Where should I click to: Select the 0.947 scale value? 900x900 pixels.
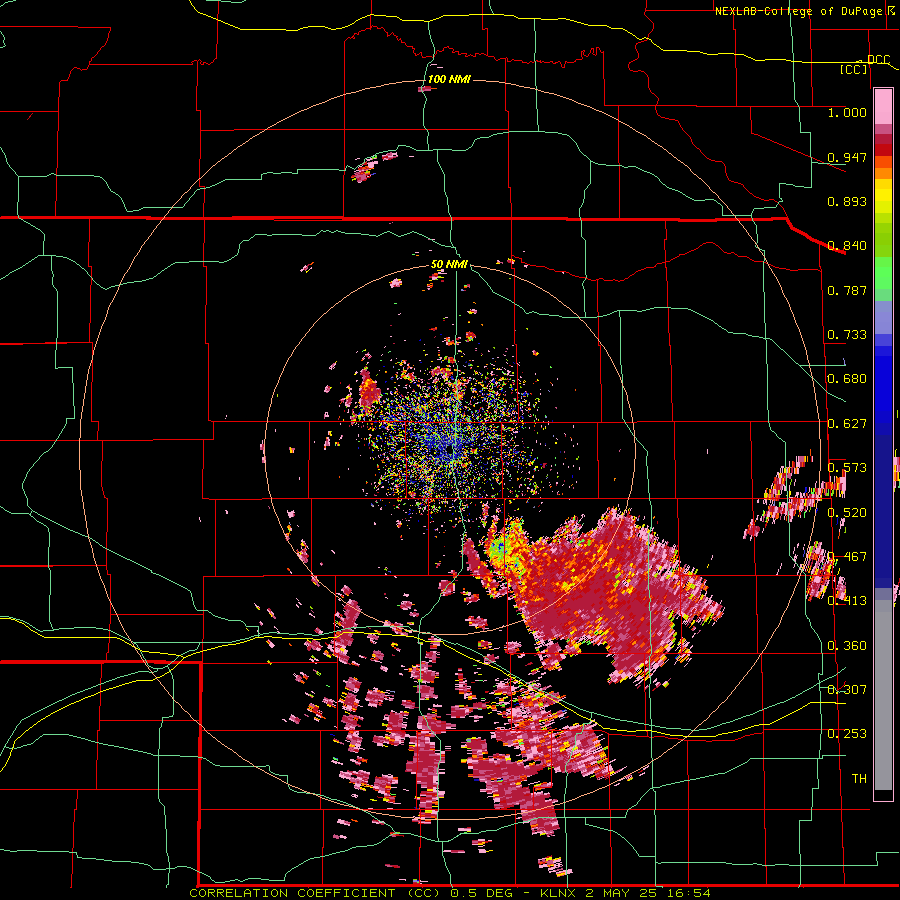coord(847,157)
